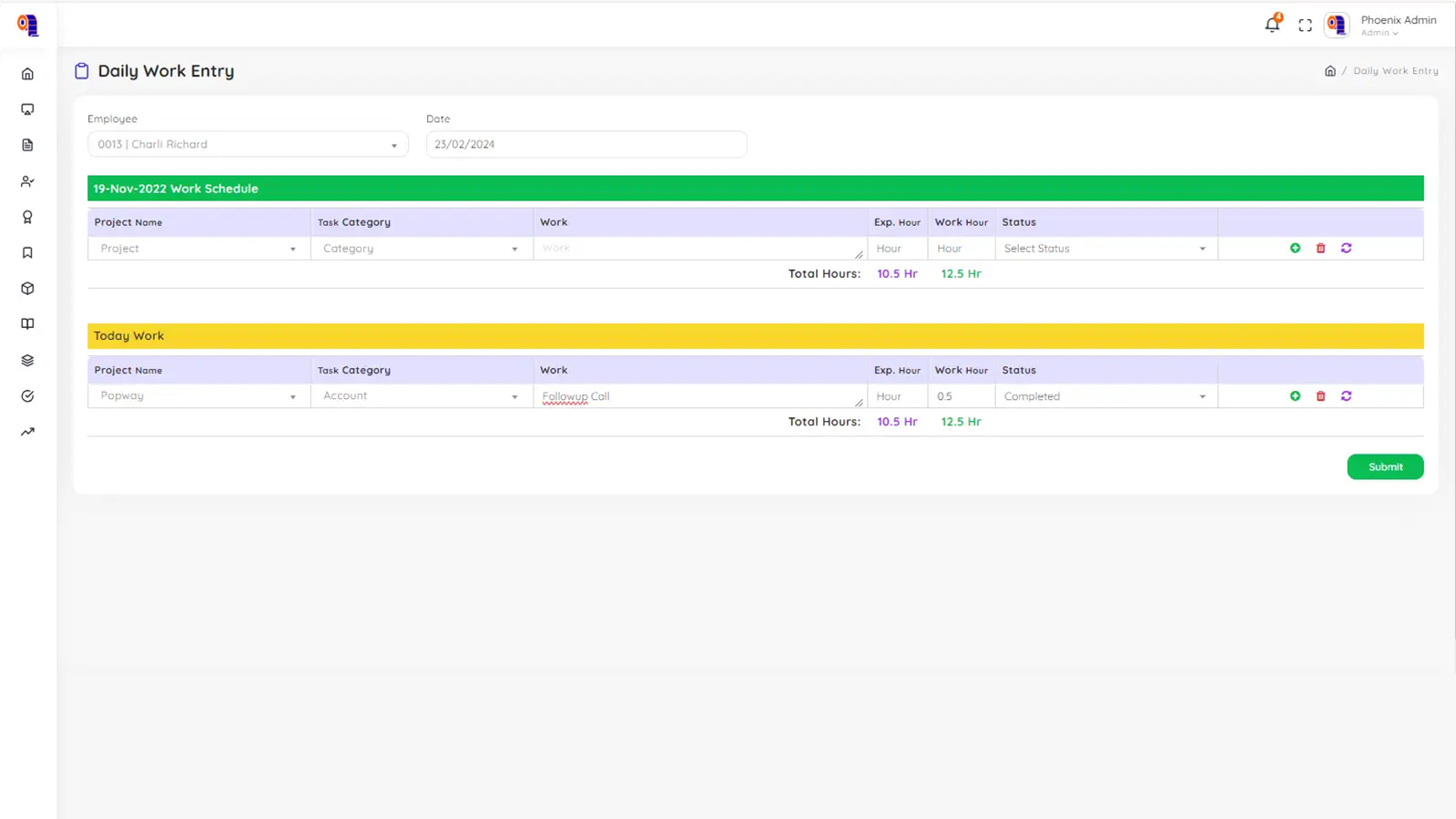Click the Submit button

pyautogui.click(x=1384, y=466)
